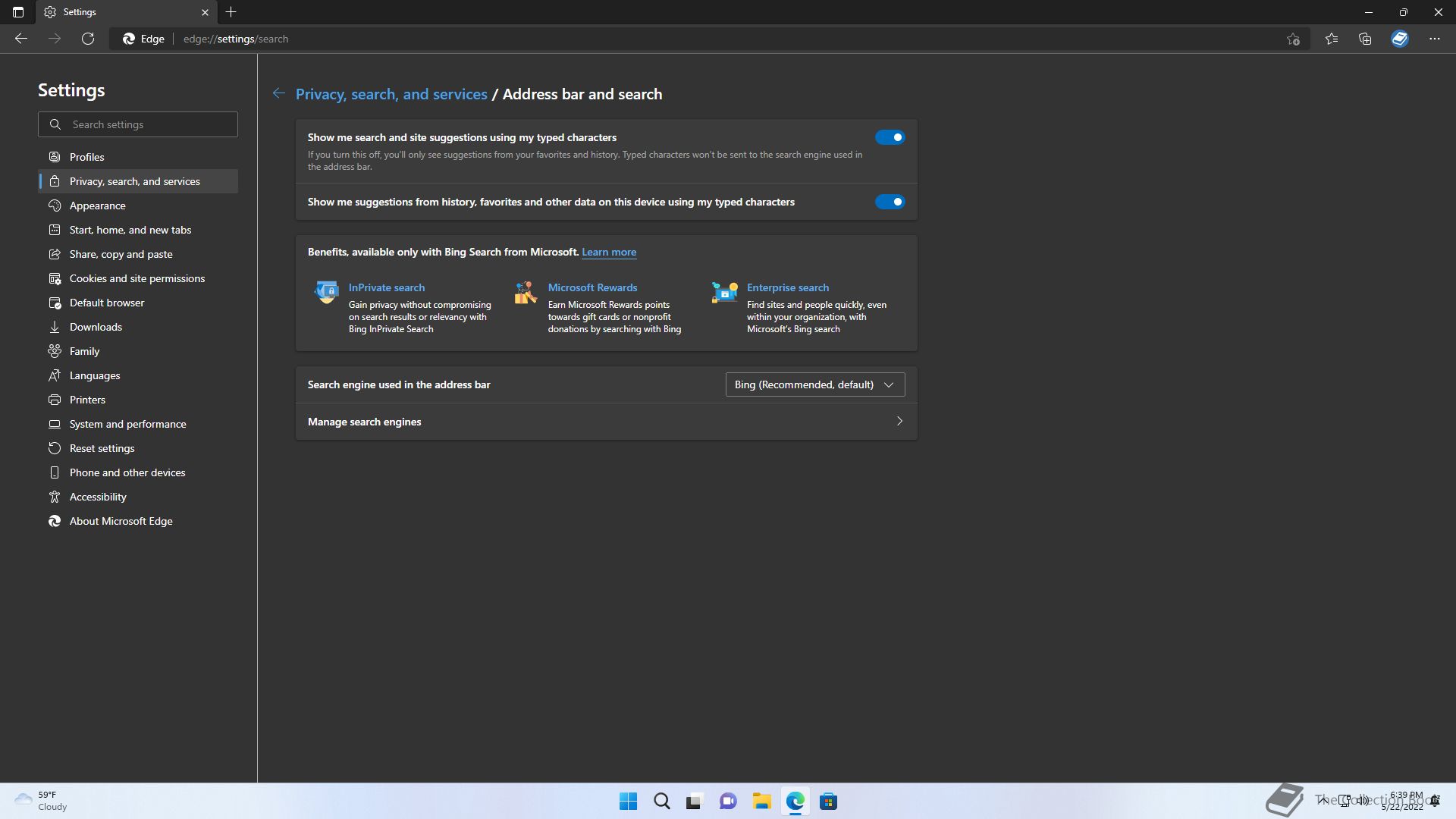Open Windows Start button

[x=628, y=802]
